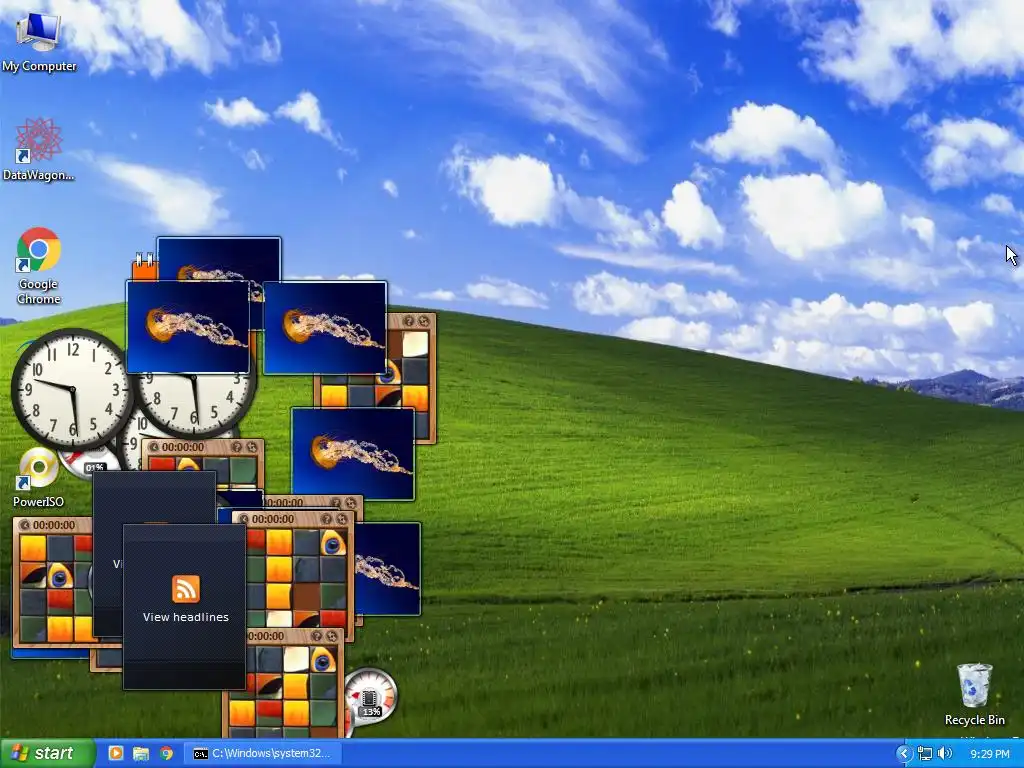The height and width of the screenshot is (768, 1024).
Task: Select the fully visible analog clock gadget
Action: tap(72, 389)
